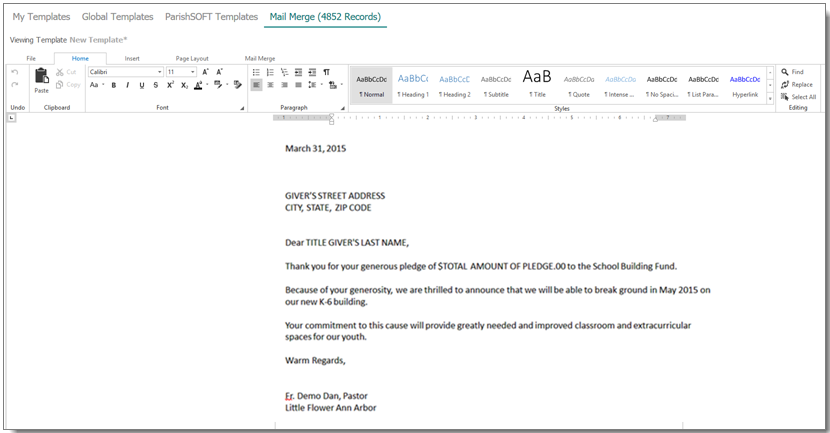Open the line spacing options
This screenshot has width=830, height=433.
click(x=314, y=85)
